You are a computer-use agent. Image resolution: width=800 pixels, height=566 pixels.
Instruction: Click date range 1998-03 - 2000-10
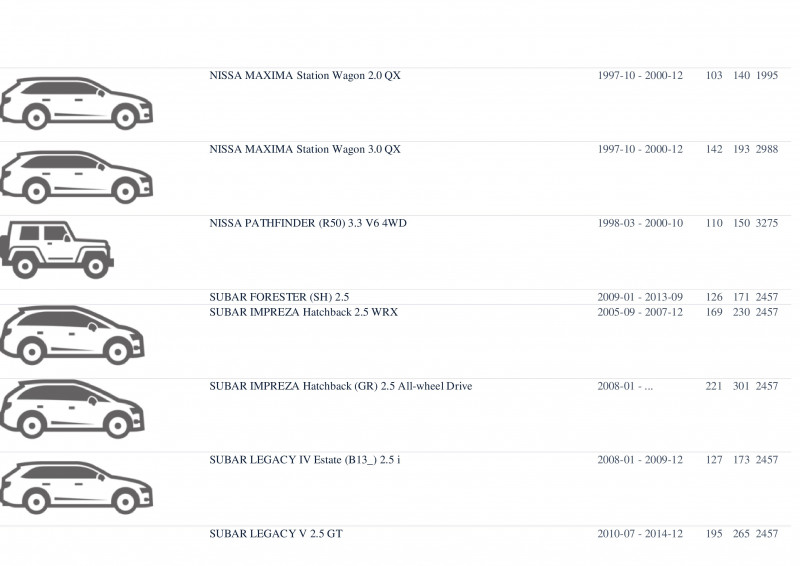point(640,224)
